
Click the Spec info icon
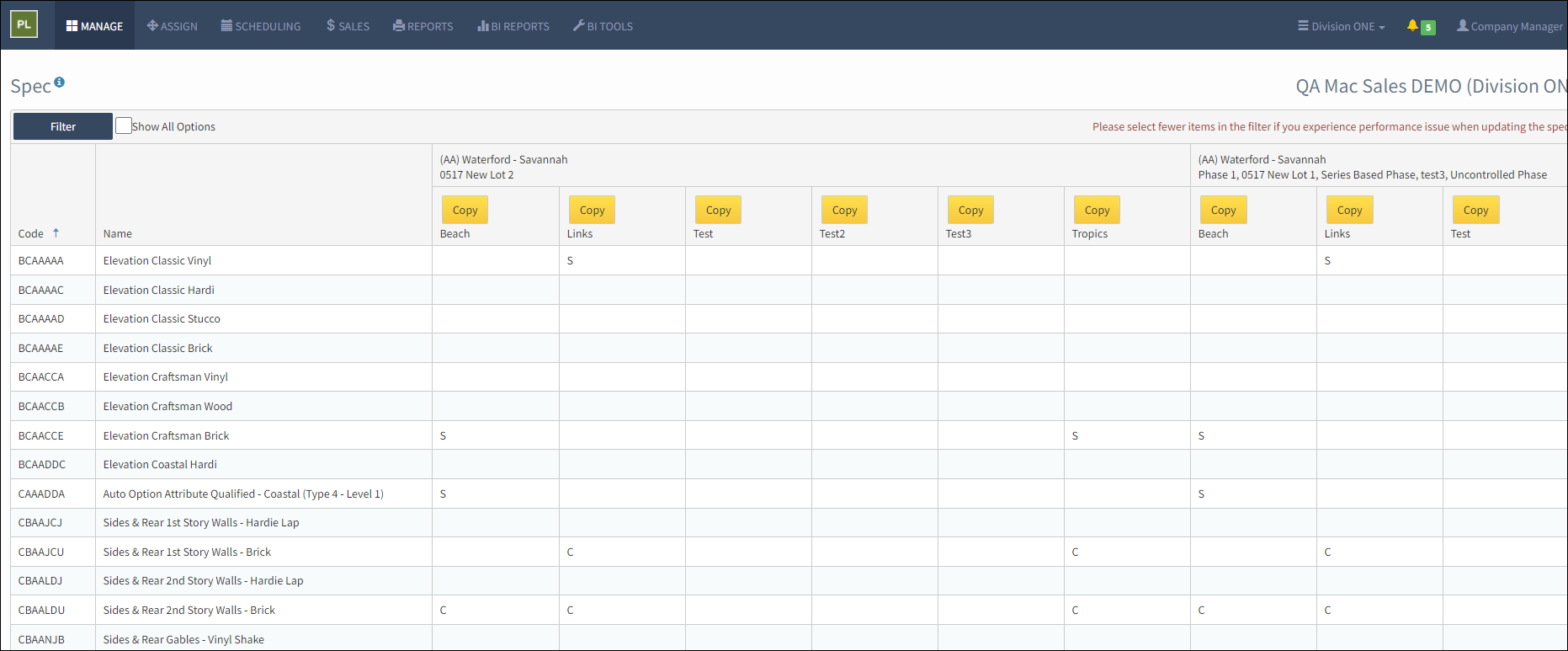point(59,82)
